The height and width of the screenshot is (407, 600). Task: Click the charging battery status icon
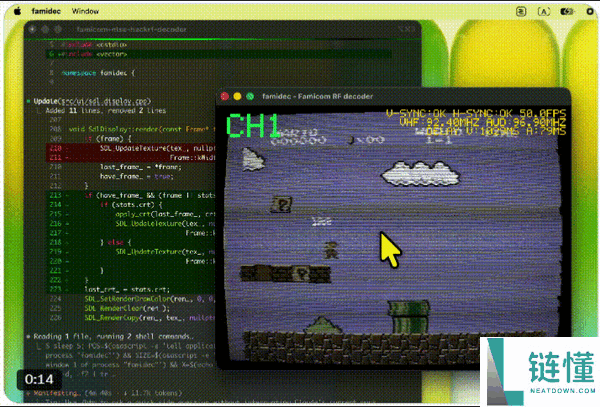pyautogui.click(x=567, y=11)
